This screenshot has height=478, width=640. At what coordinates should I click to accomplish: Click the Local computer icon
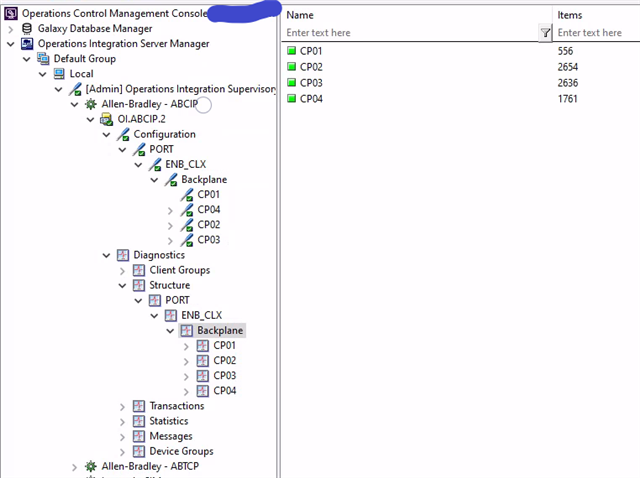coord(59,74)
